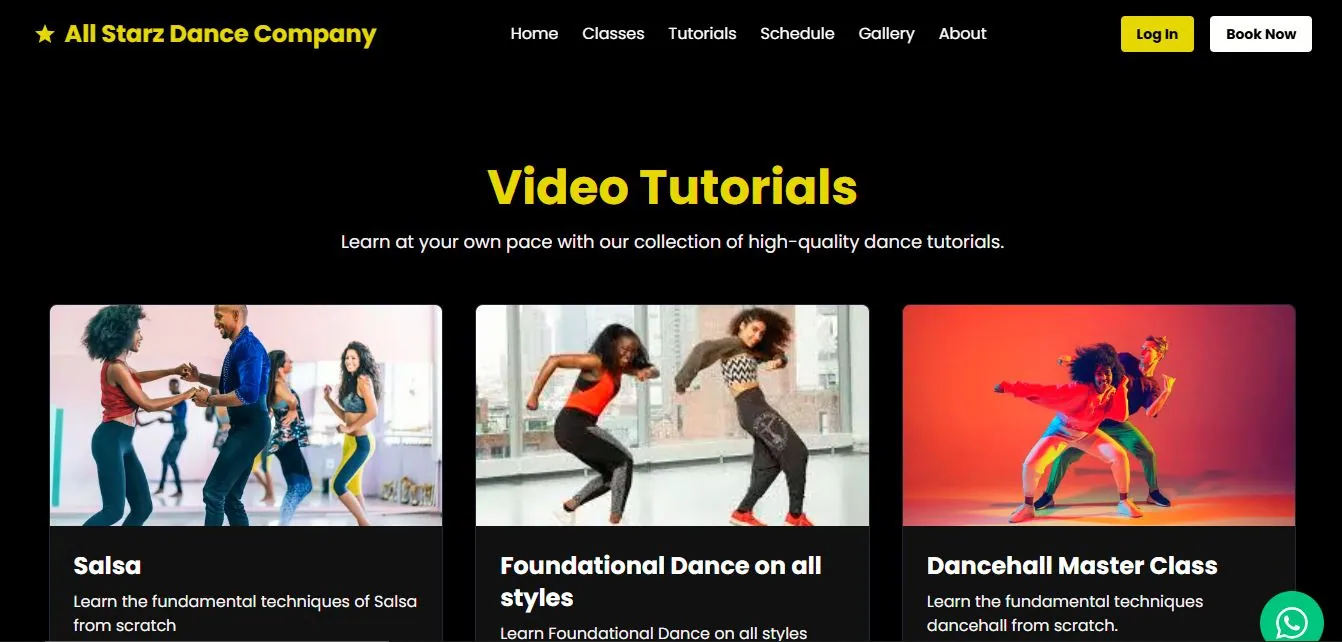Image resolution: width=1342 pixels, height=642 pixels.
Task: Visit the Gallery page link
Action: pyautogui.click(x=886, y=33)
